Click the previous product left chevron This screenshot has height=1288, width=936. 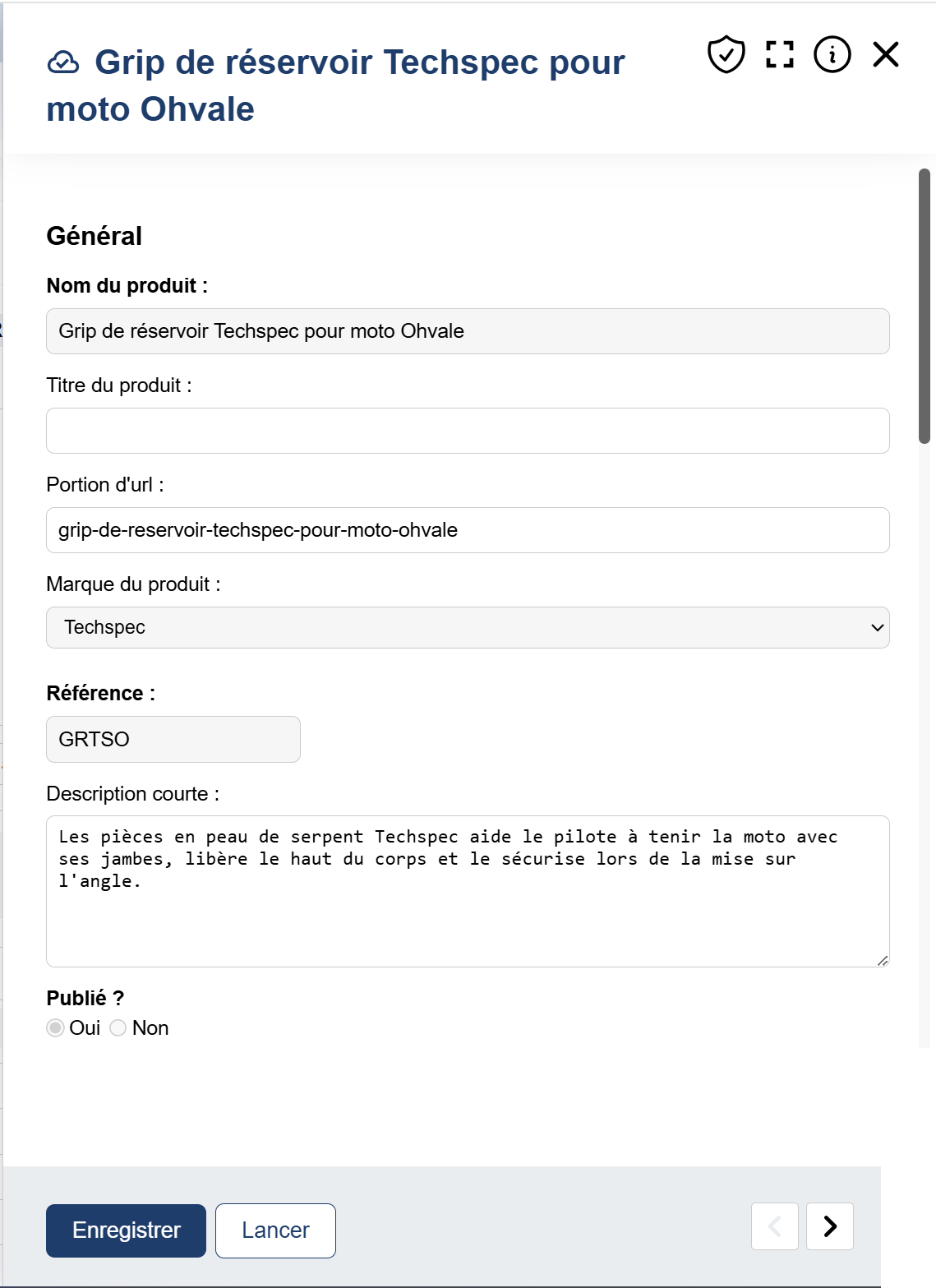tap(774, 1226)
